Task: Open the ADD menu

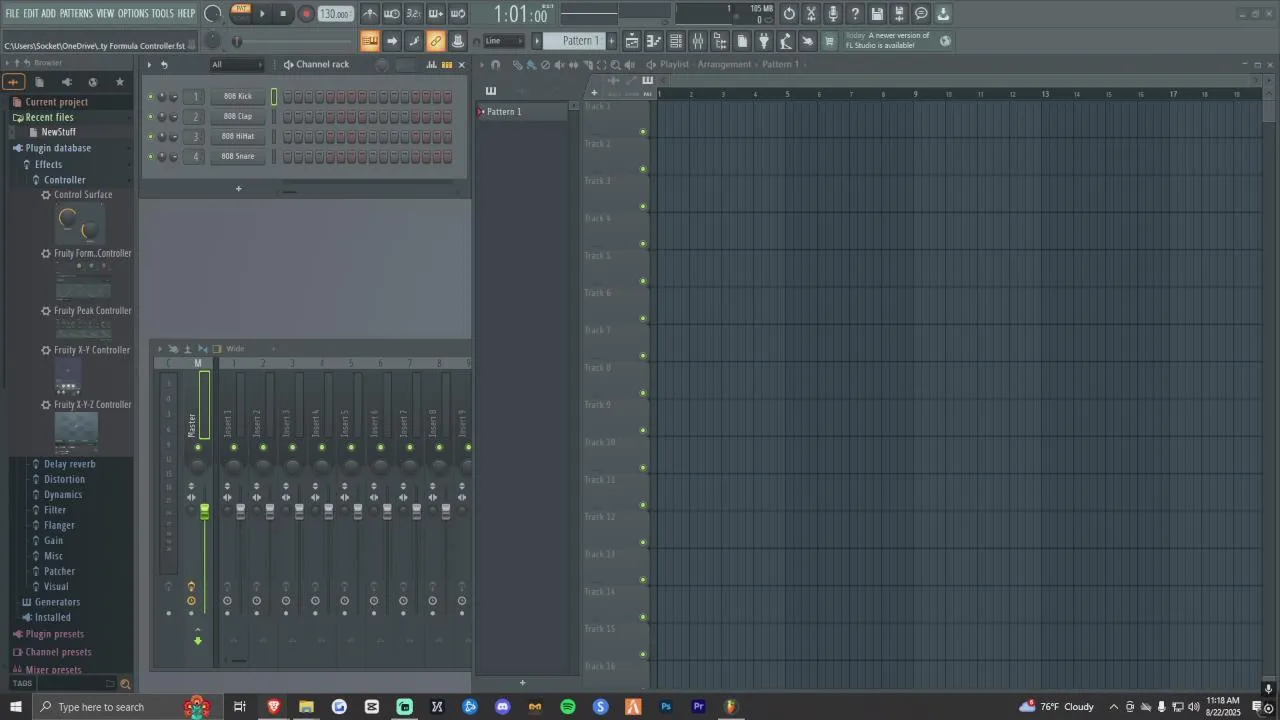Action: point(49,13)
